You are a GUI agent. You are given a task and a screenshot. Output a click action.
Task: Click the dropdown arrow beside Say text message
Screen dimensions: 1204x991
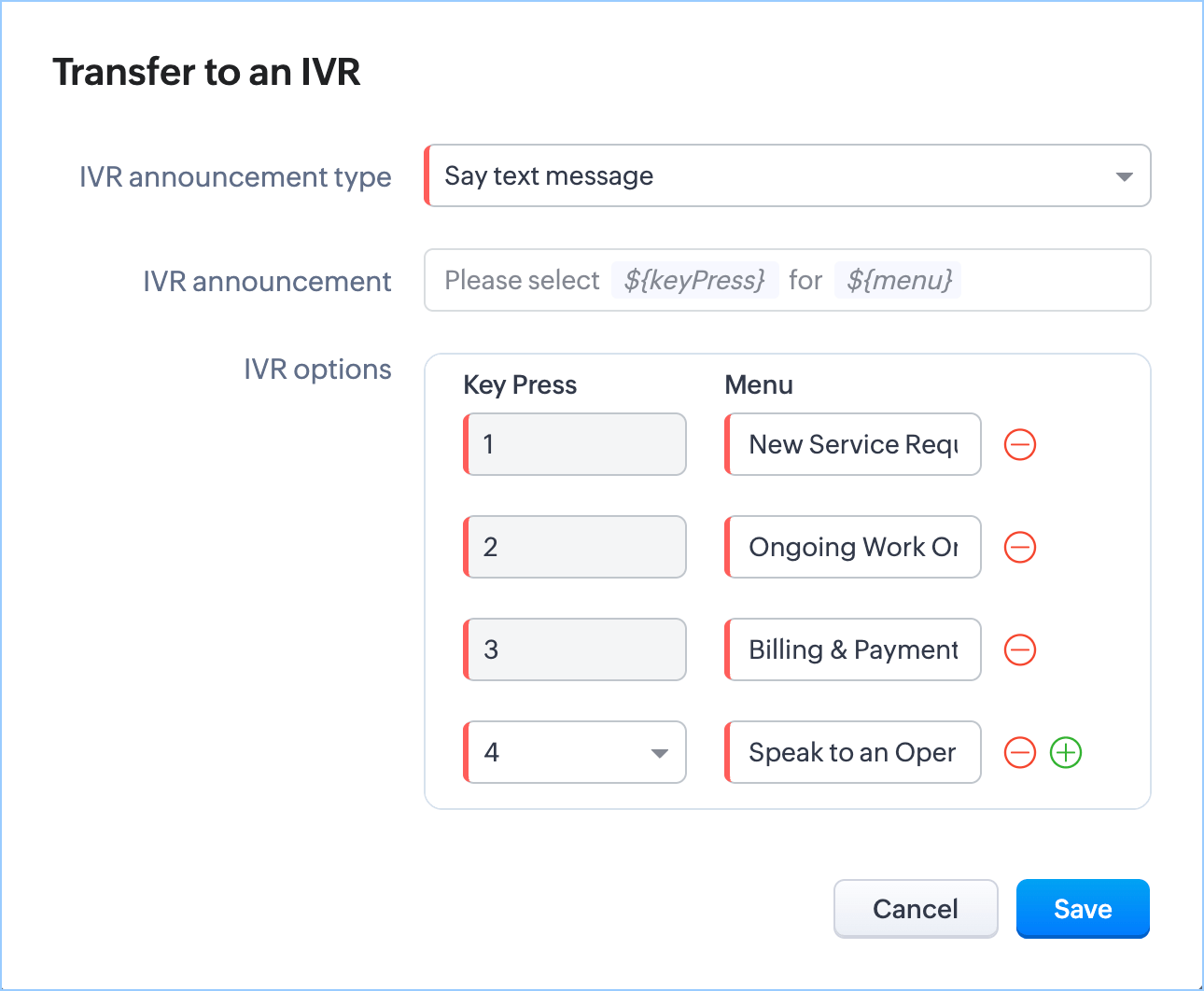click(x=1124, y=176)
